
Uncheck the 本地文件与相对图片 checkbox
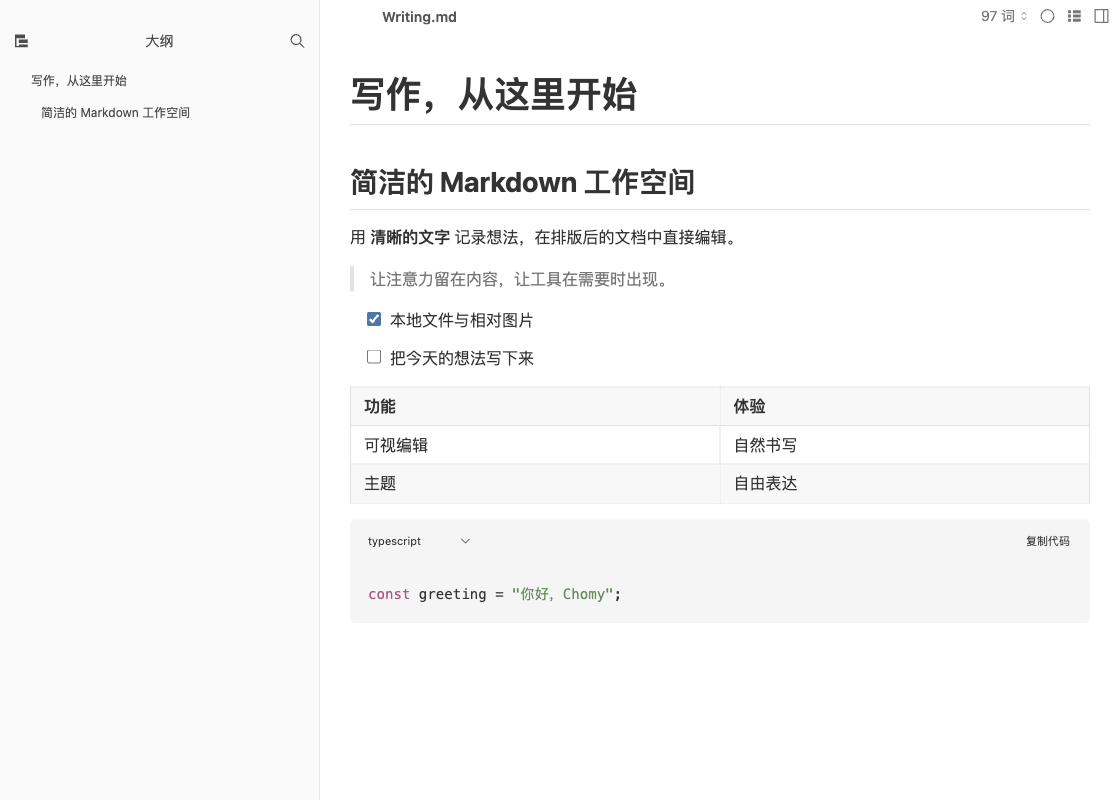[374, 319]
